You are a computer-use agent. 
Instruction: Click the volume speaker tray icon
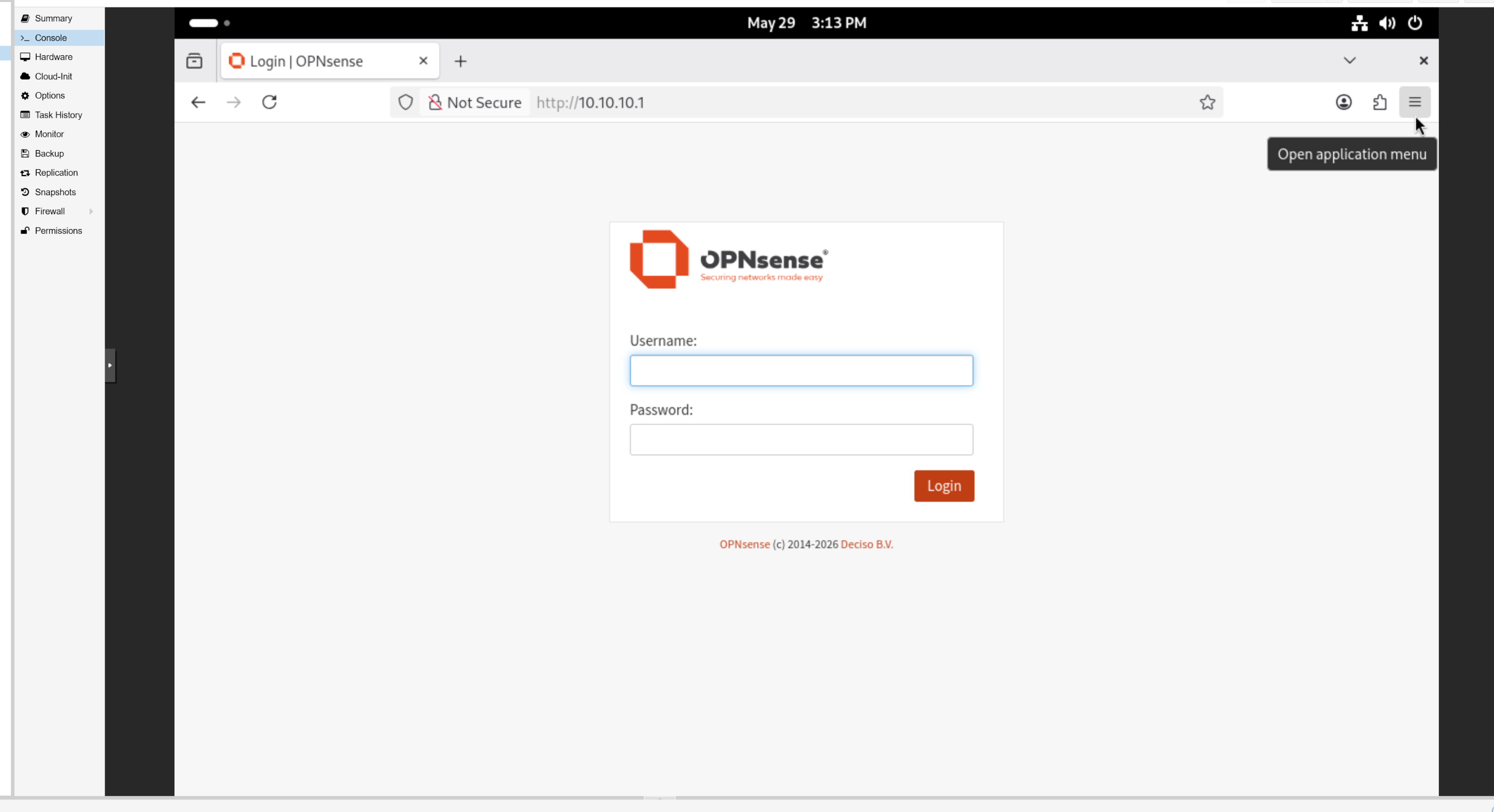[1387, 23]
